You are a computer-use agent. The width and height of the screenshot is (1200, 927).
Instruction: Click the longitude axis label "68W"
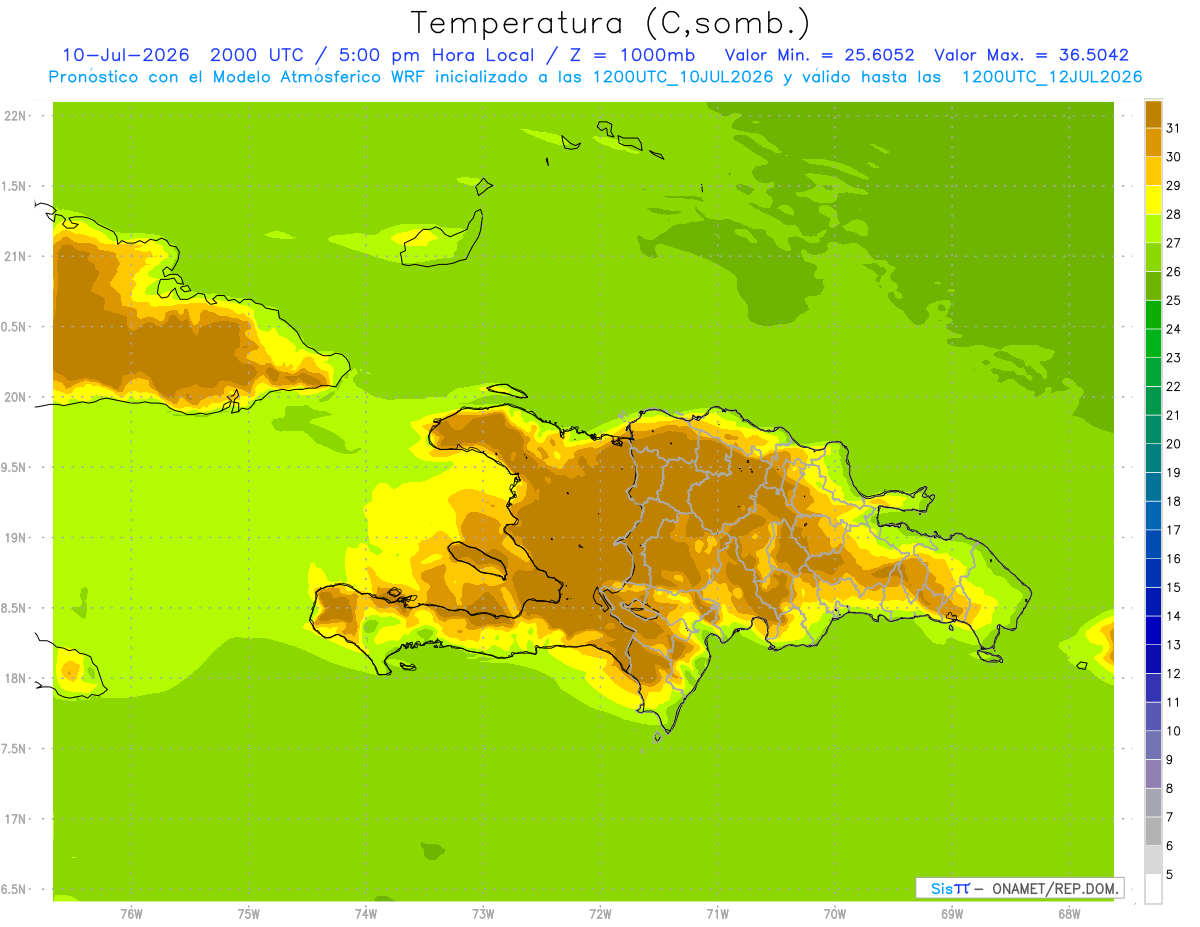pos(1069,914)
